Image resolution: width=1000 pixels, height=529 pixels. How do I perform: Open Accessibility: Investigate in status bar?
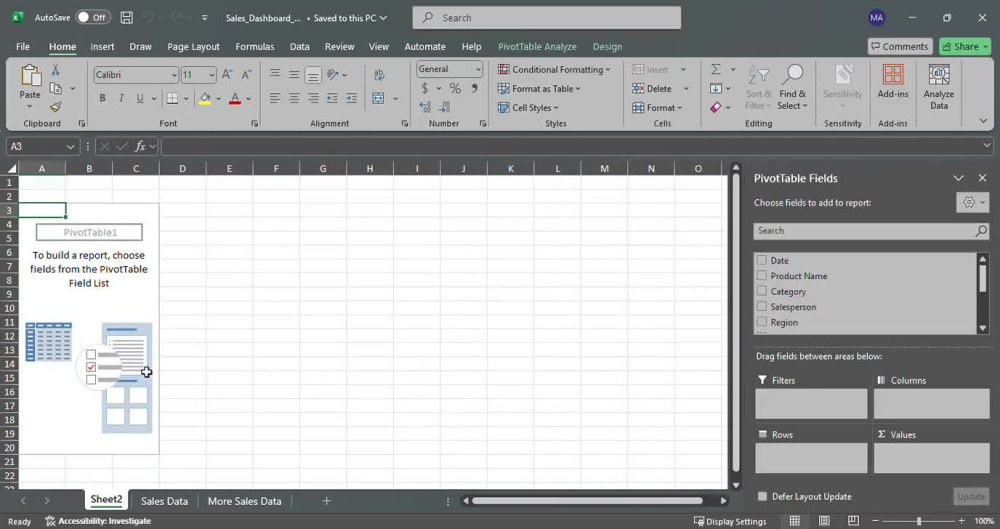point(98,521)
